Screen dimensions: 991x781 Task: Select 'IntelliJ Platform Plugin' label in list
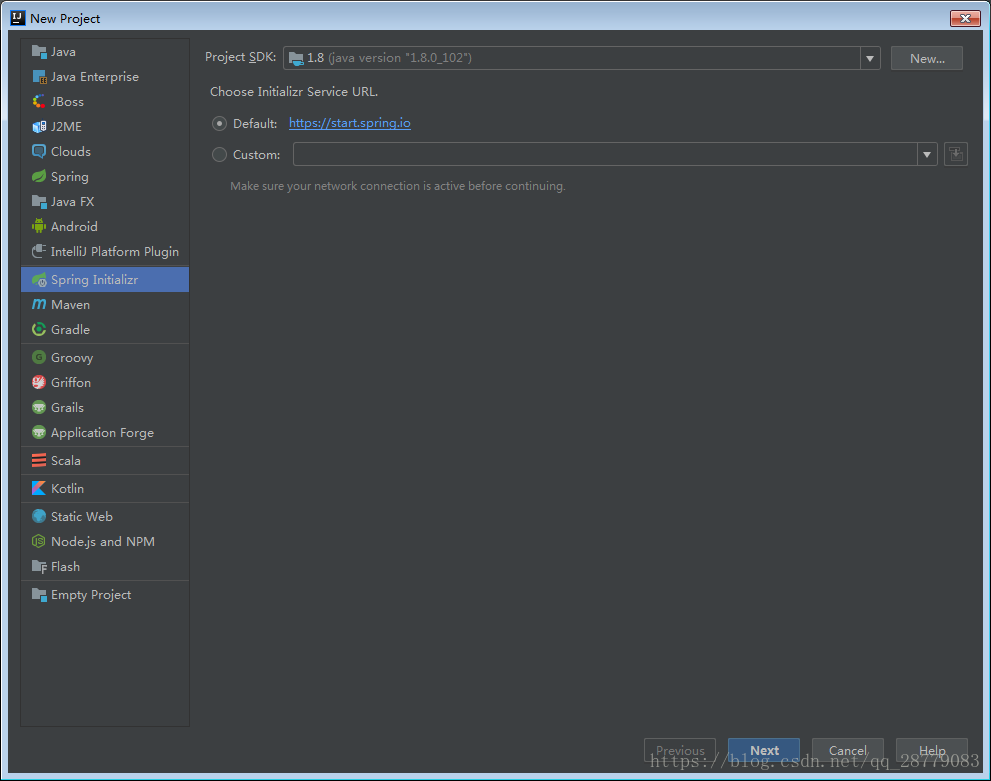(114, 251)
